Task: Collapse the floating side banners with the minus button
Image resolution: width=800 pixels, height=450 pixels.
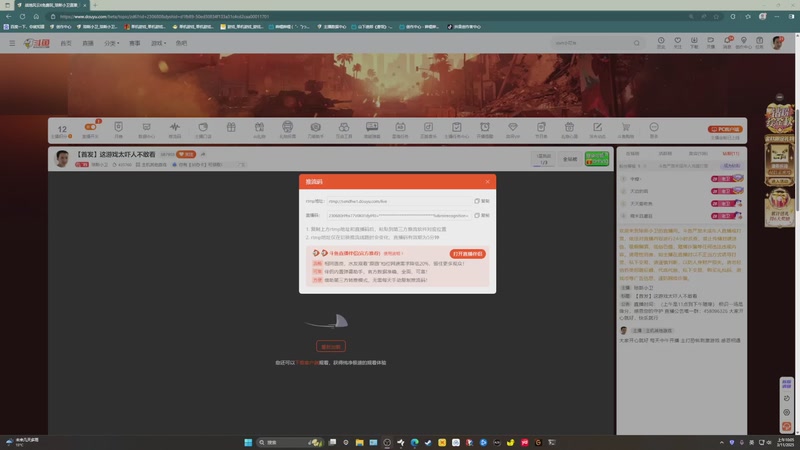Action: tap(779, 97)
